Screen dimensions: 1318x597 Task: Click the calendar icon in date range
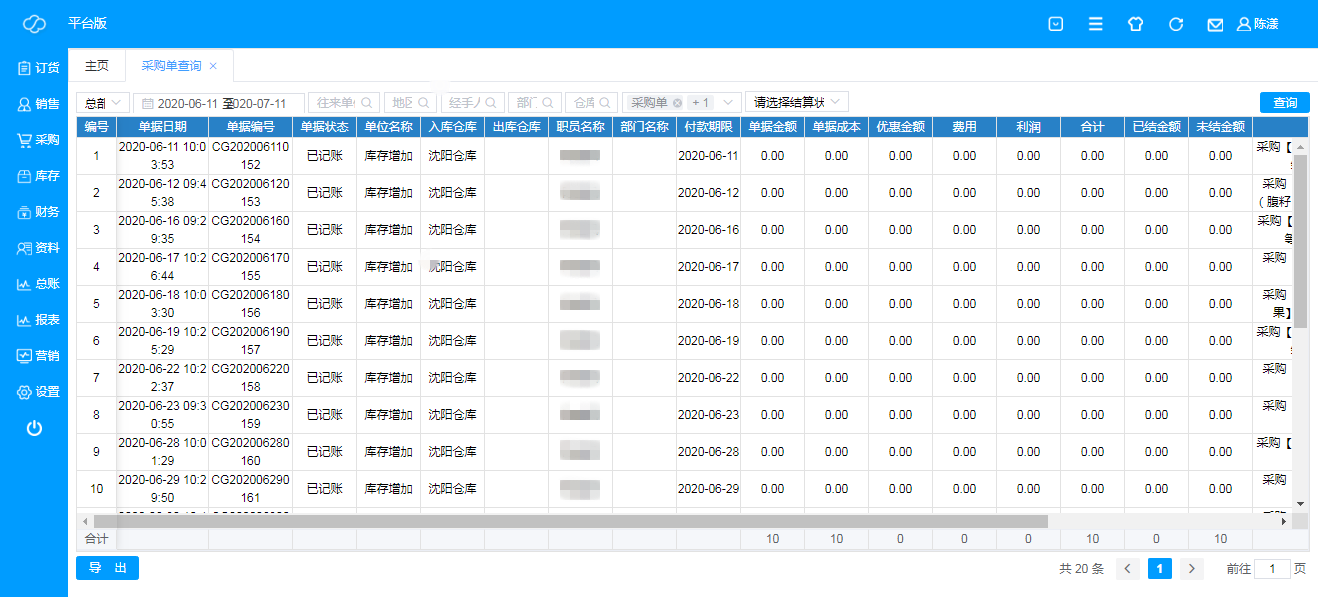(x=147, y=103)
